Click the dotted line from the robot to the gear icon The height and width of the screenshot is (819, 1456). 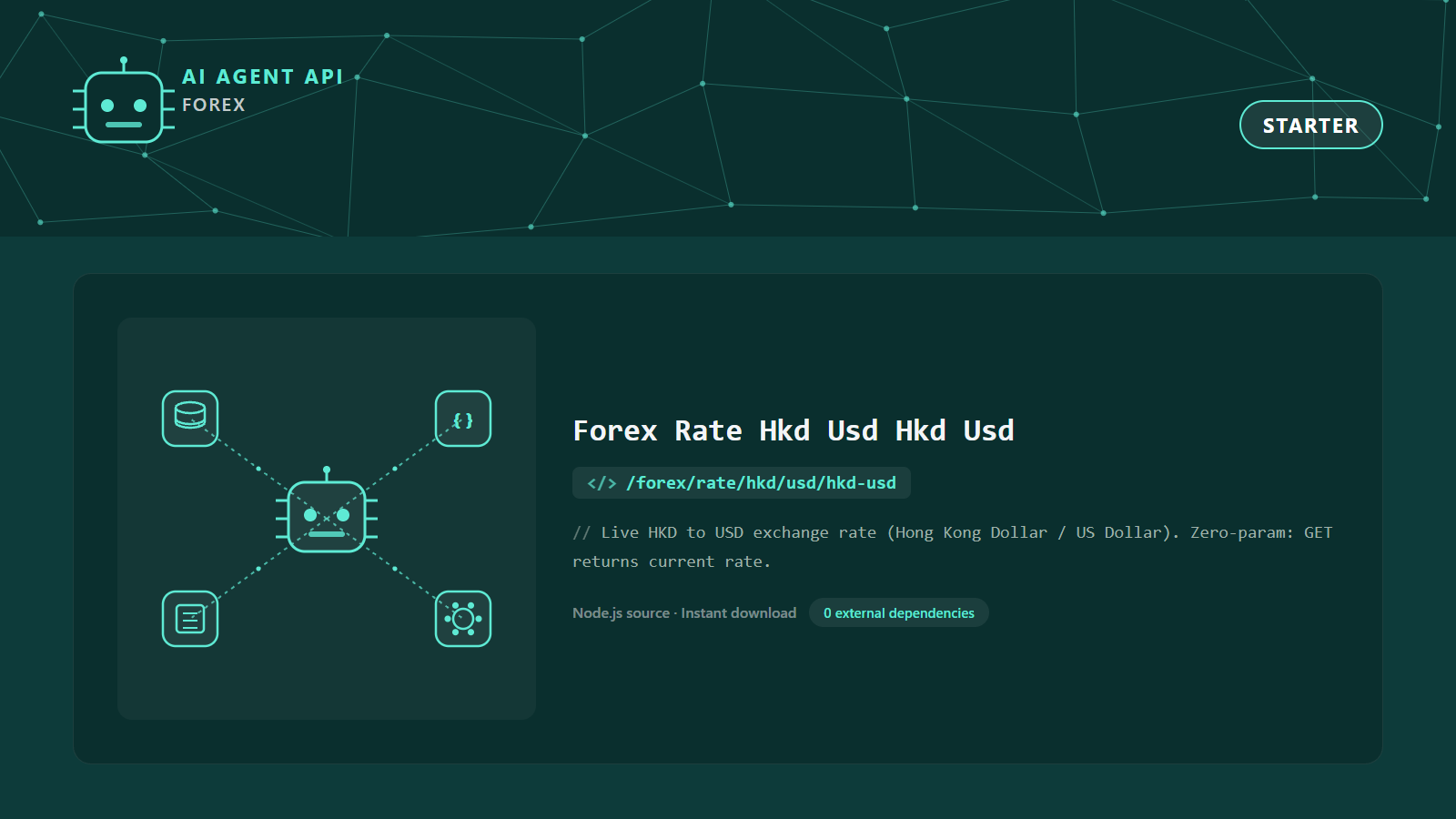pos(400,573)
